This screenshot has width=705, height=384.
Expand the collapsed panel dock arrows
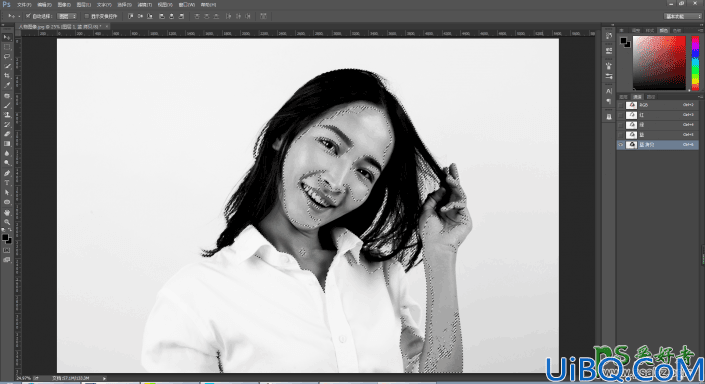coord(611,25)
